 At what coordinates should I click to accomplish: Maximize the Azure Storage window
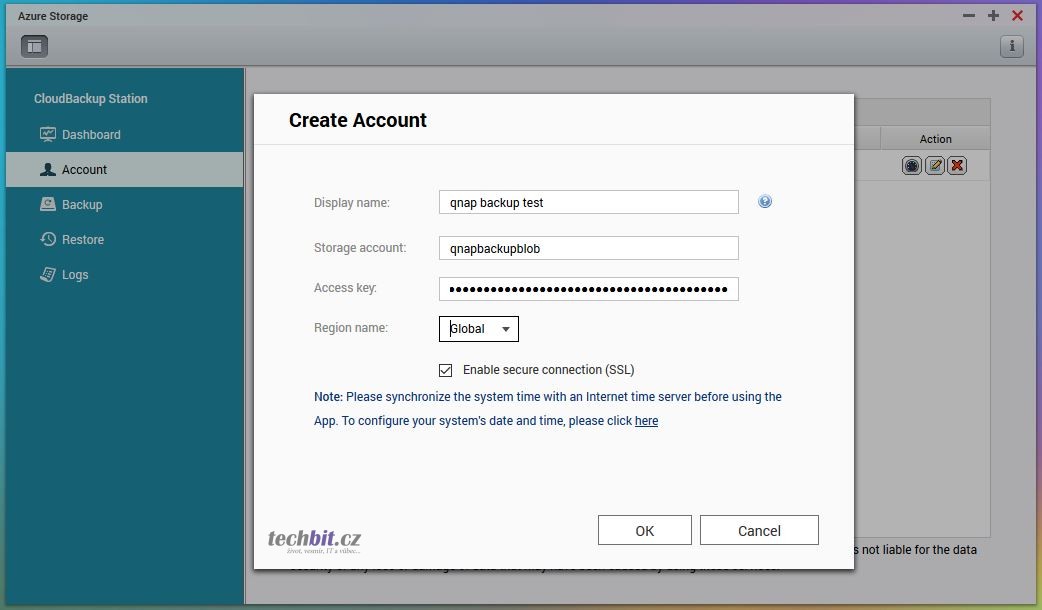pyautogui.click(x=993, y=16)
